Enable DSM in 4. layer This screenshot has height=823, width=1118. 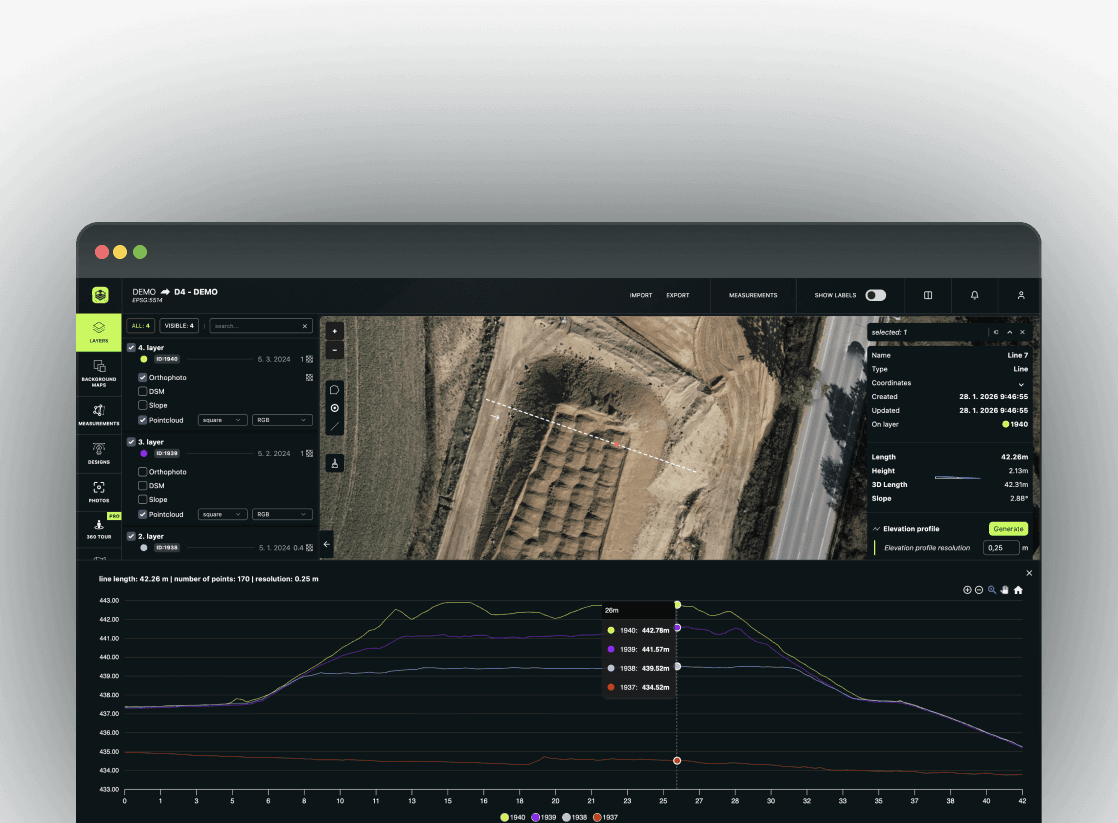[x=143, y=392]
